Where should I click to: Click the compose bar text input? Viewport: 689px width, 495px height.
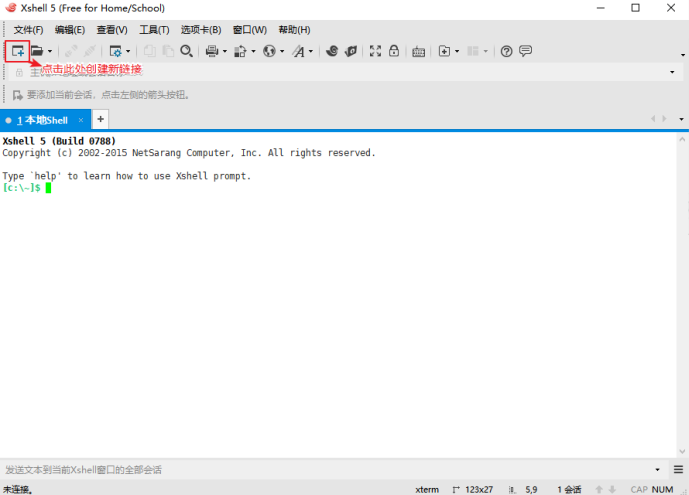point(327,470)
